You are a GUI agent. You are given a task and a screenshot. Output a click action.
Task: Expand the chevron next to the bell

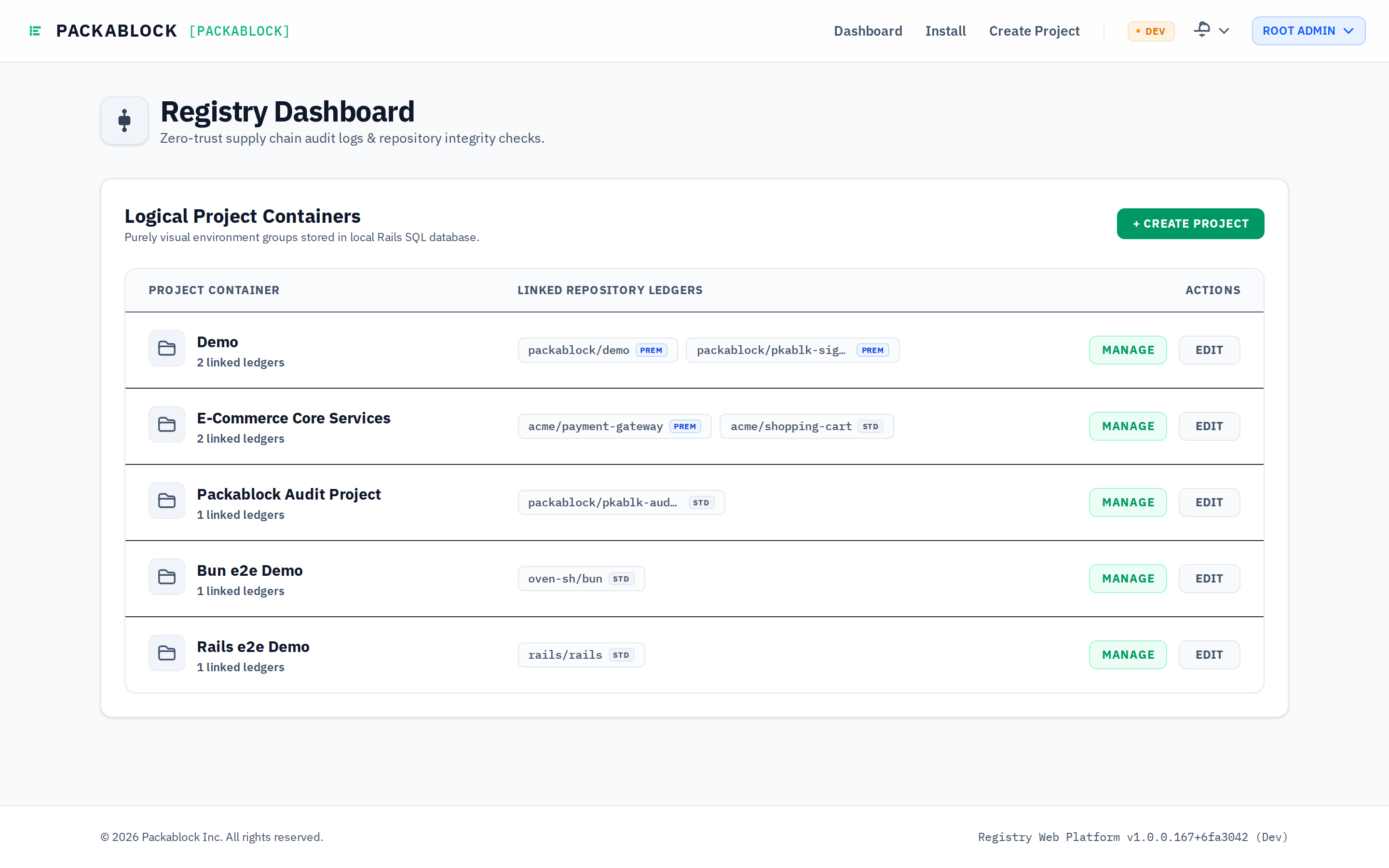1224,31
